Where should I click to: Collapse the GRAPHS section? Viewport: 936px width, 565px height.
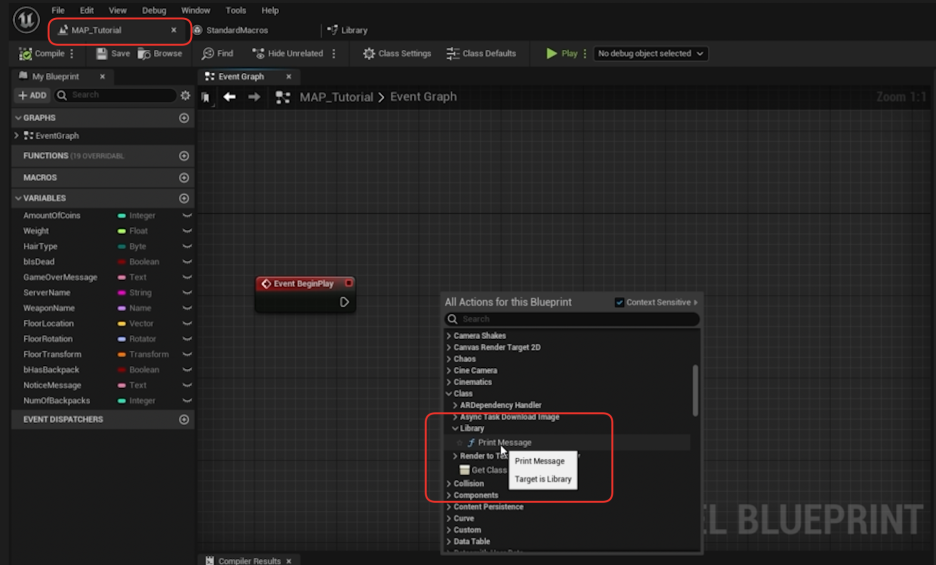(19, 118)
